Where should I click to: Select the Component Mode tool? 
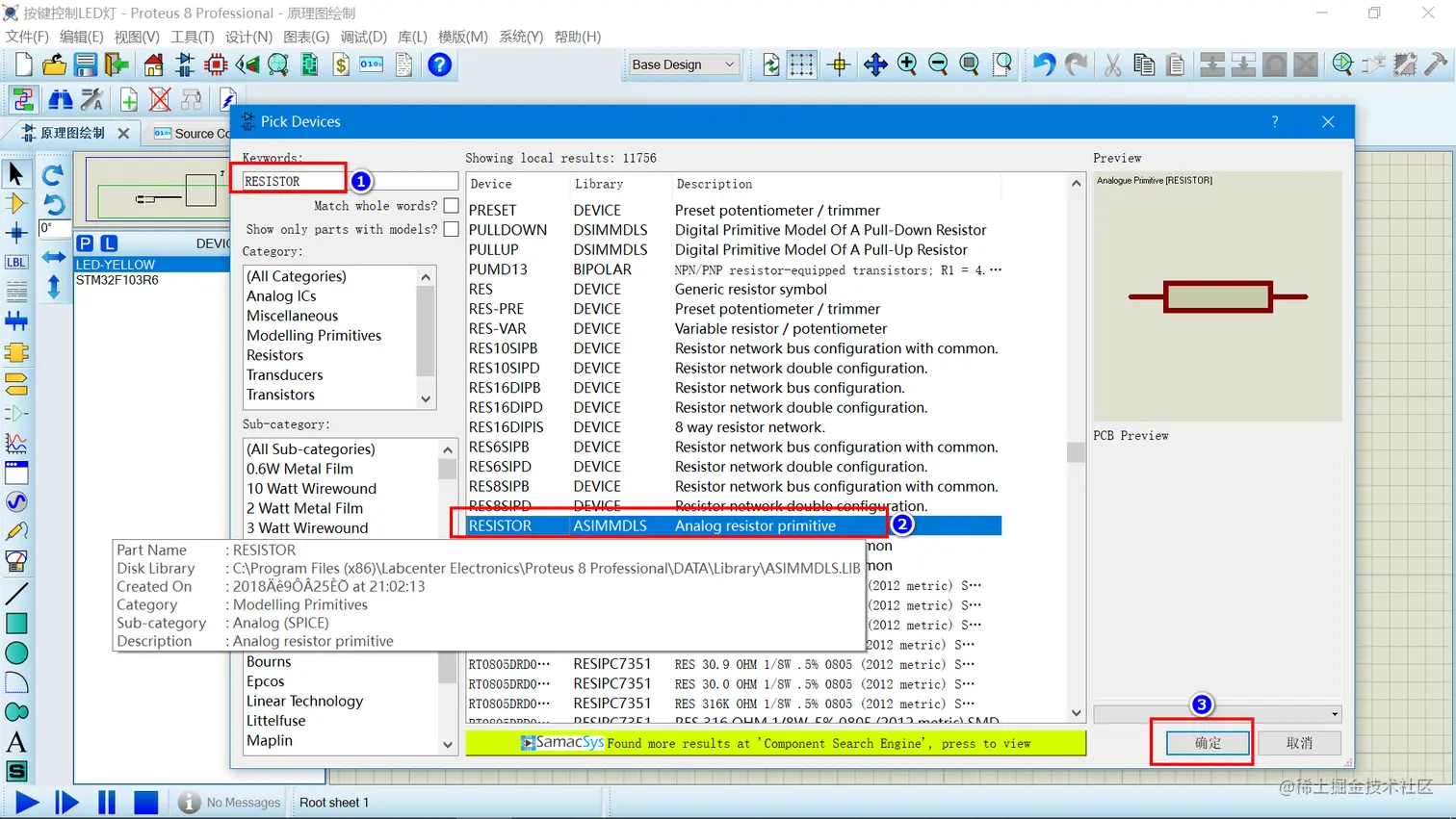tap(16, 204)
